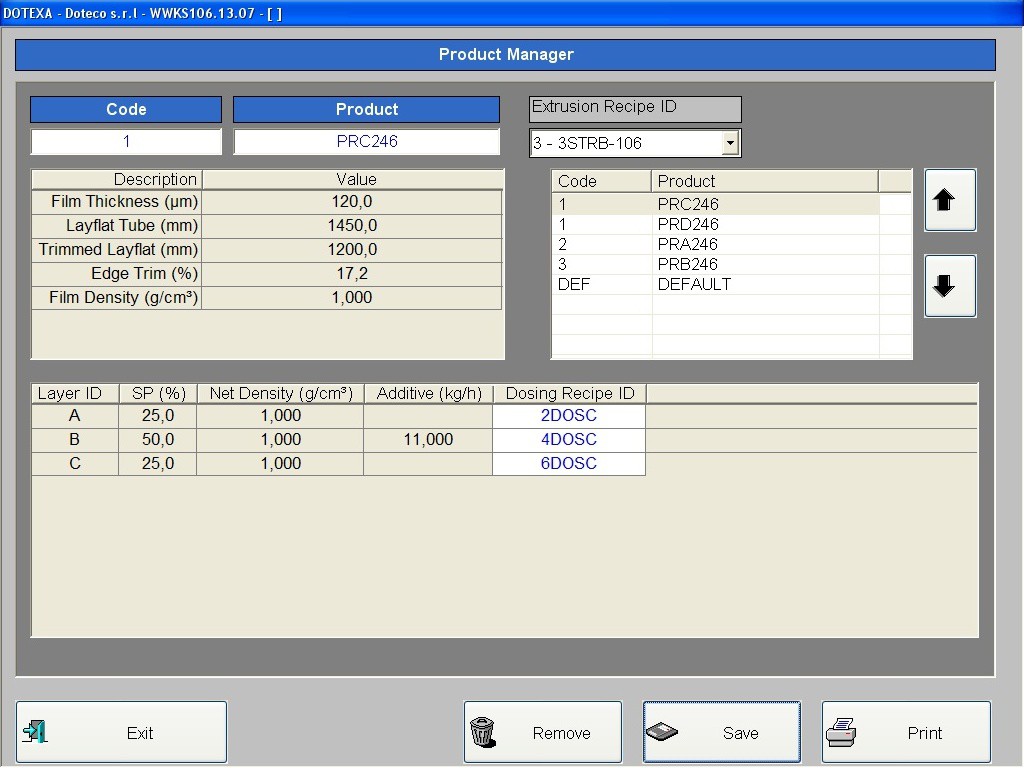1024x768 pixels.
Task: Click the Edge Trim (%) description label
Action: click(117, 274)
